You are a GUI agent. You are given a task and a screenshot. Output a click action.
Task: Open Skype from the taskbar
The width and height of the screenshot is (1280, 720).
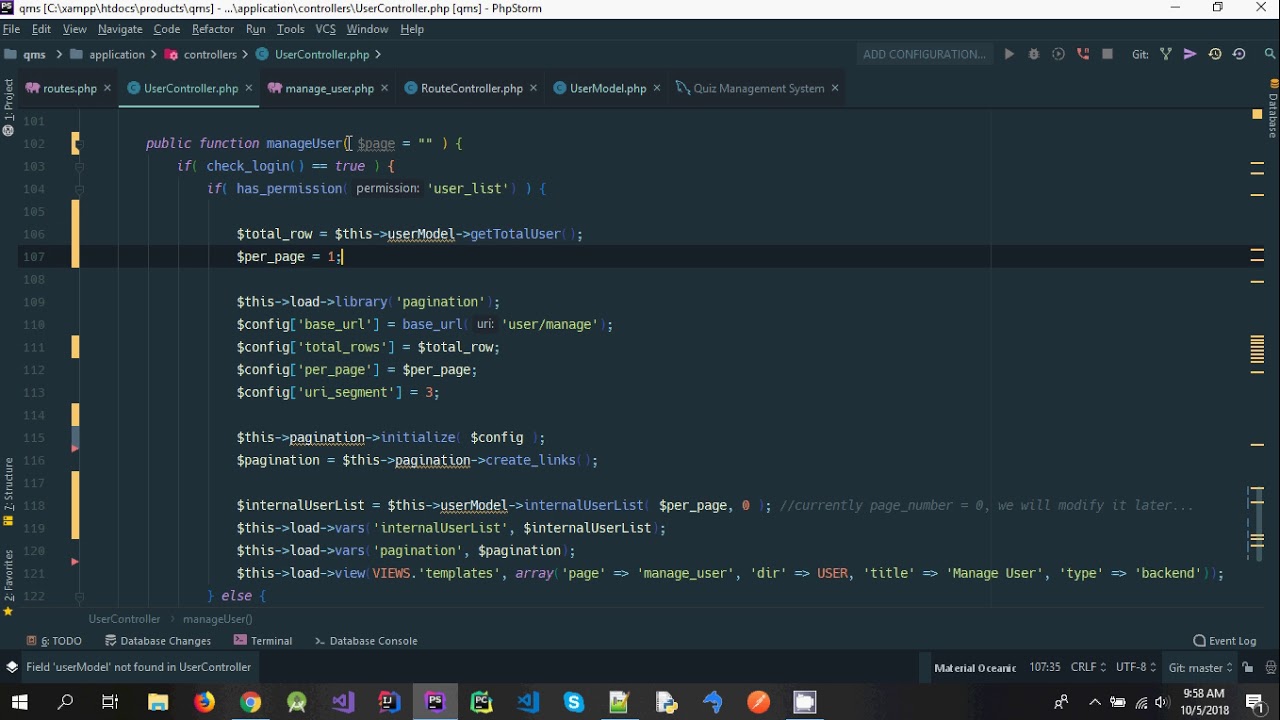(x=573, y=702)
